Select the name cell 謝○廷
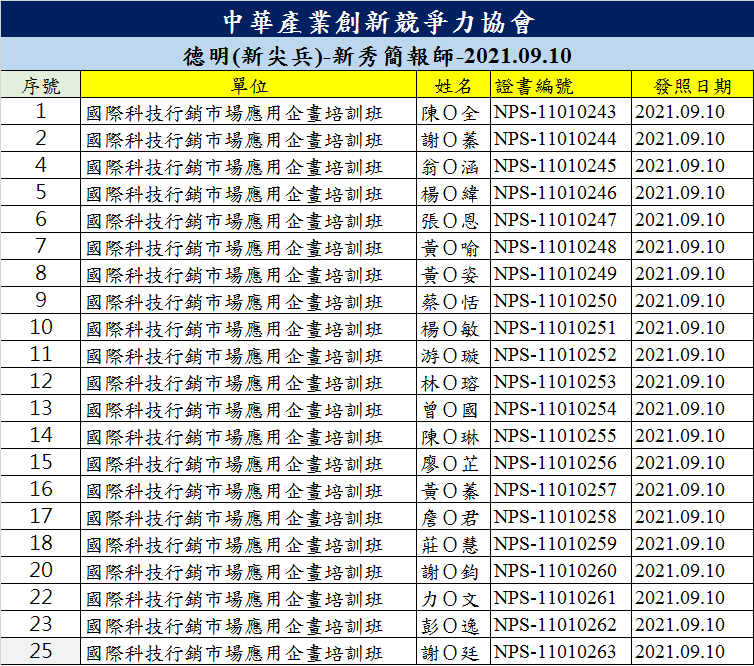 click(x=451, y=652)
